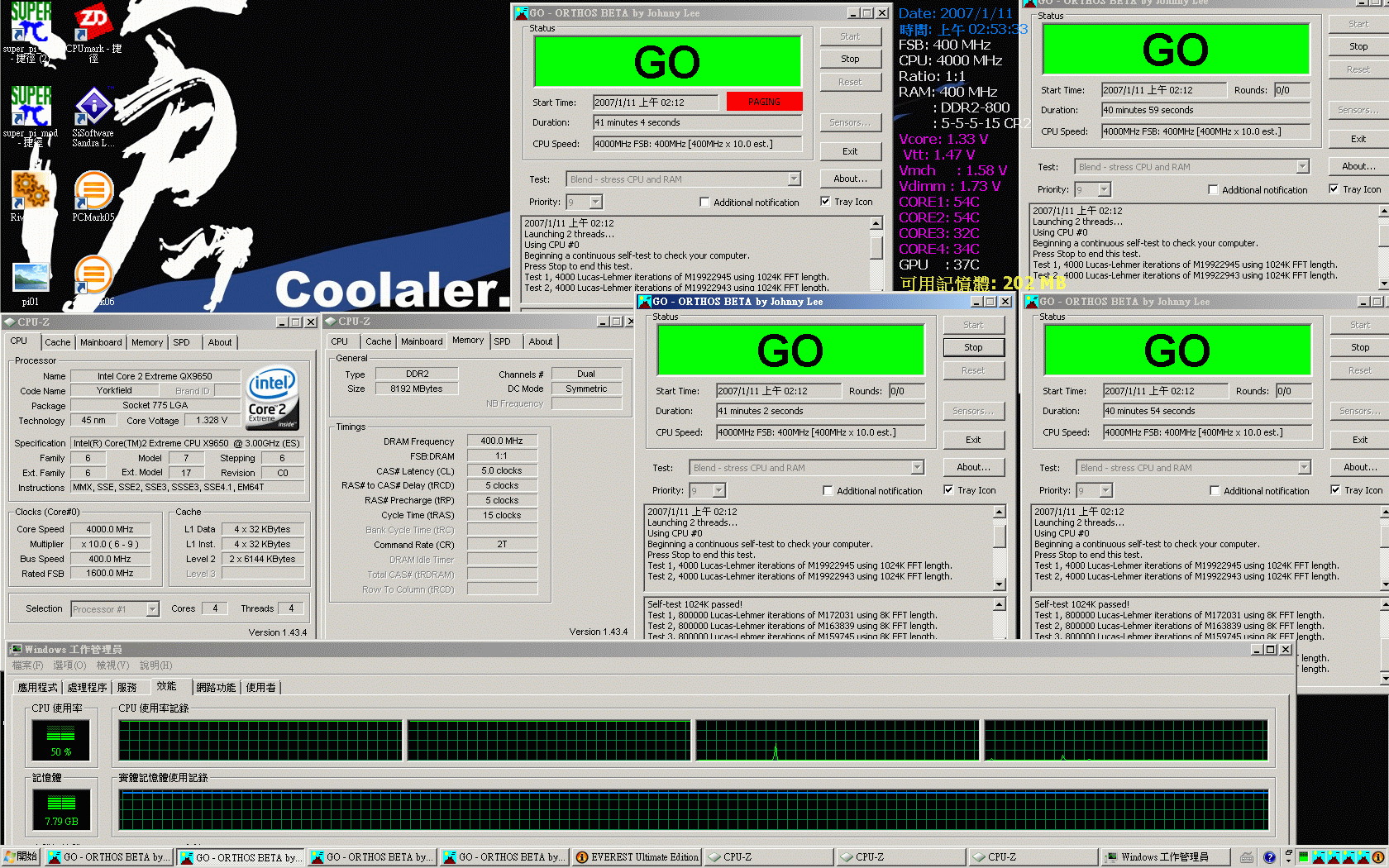This screenshot has height=868, width=1389.
Task: Click the EVEREST Ultimate Edition taskbar button
Action: click(637, 857)
